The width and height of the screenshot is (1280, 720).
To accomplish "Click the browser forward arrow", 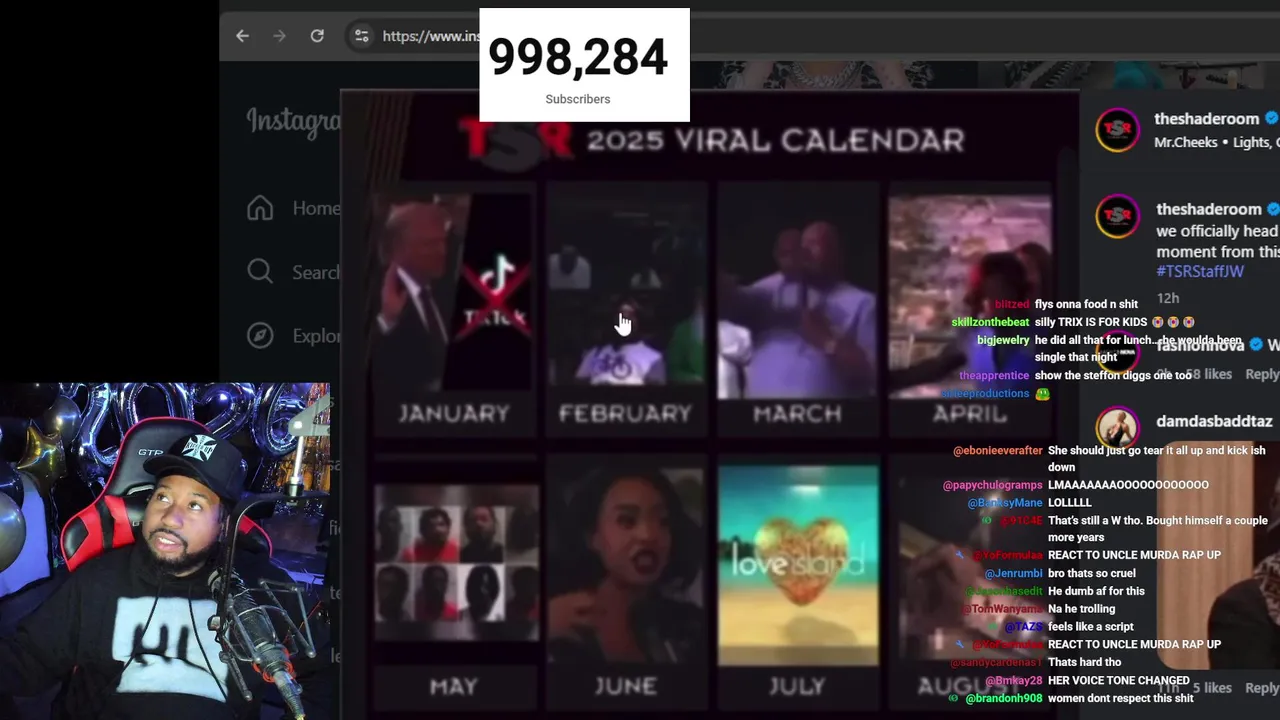I will (x=280, y=36).
